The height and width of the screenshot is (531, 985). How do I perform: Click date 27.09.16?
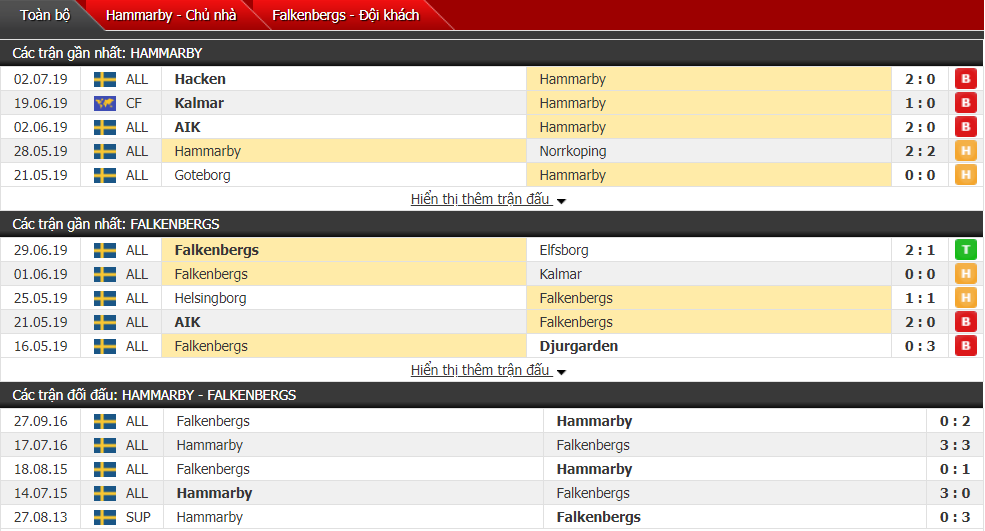[x=41, y=421]
